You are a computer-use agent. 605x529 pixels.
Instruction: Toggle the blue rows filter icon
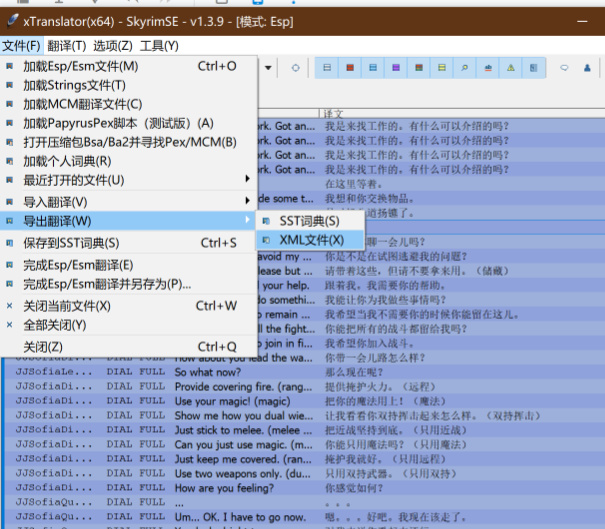click(x=373, y=68)
